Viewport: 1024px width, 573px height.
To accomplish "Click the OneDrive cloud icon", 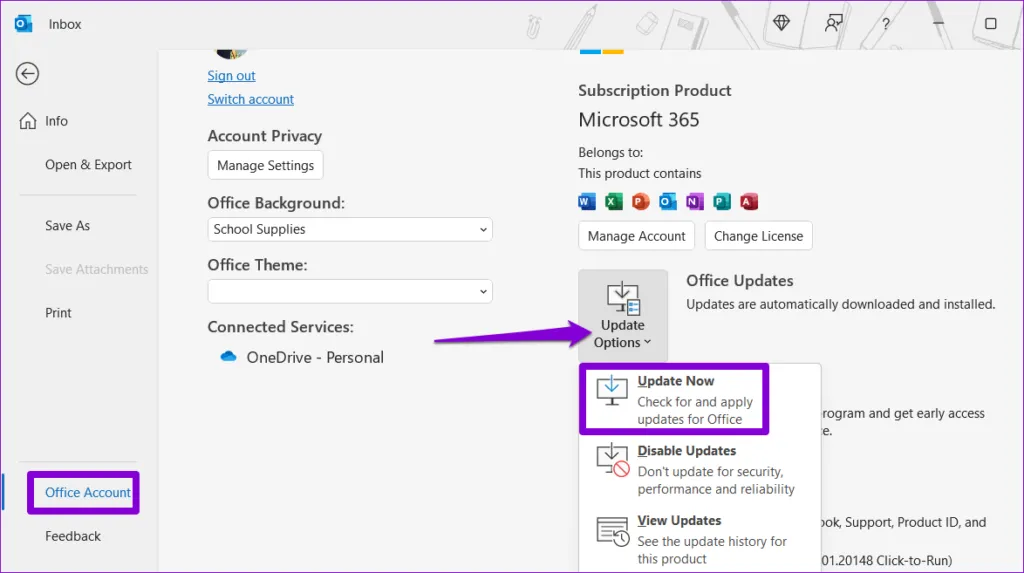I will [228, 357].
